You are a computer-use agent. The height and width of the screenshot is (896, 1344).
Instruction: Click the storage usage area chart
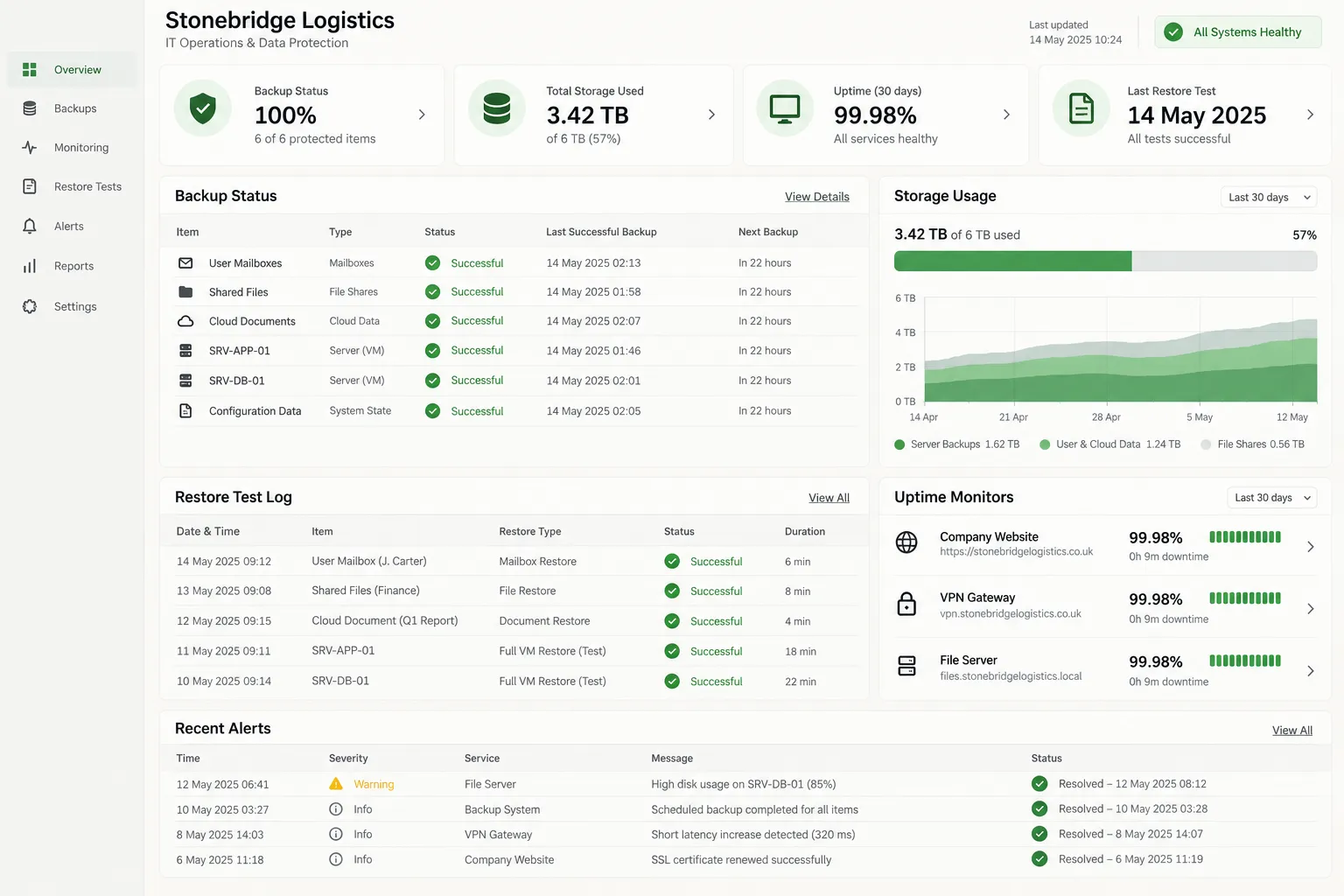point(1121,350)
